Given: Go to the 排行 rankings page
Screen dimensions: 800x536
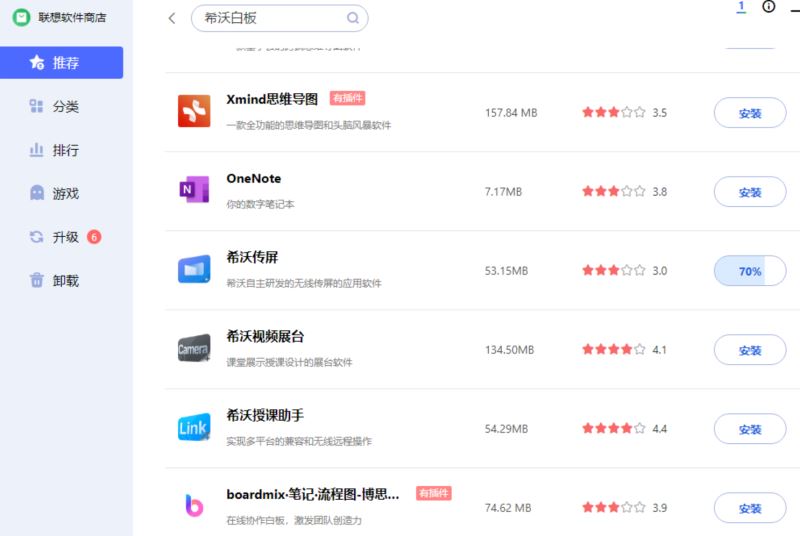Looking at the screenshot, I should coord(61,150).
